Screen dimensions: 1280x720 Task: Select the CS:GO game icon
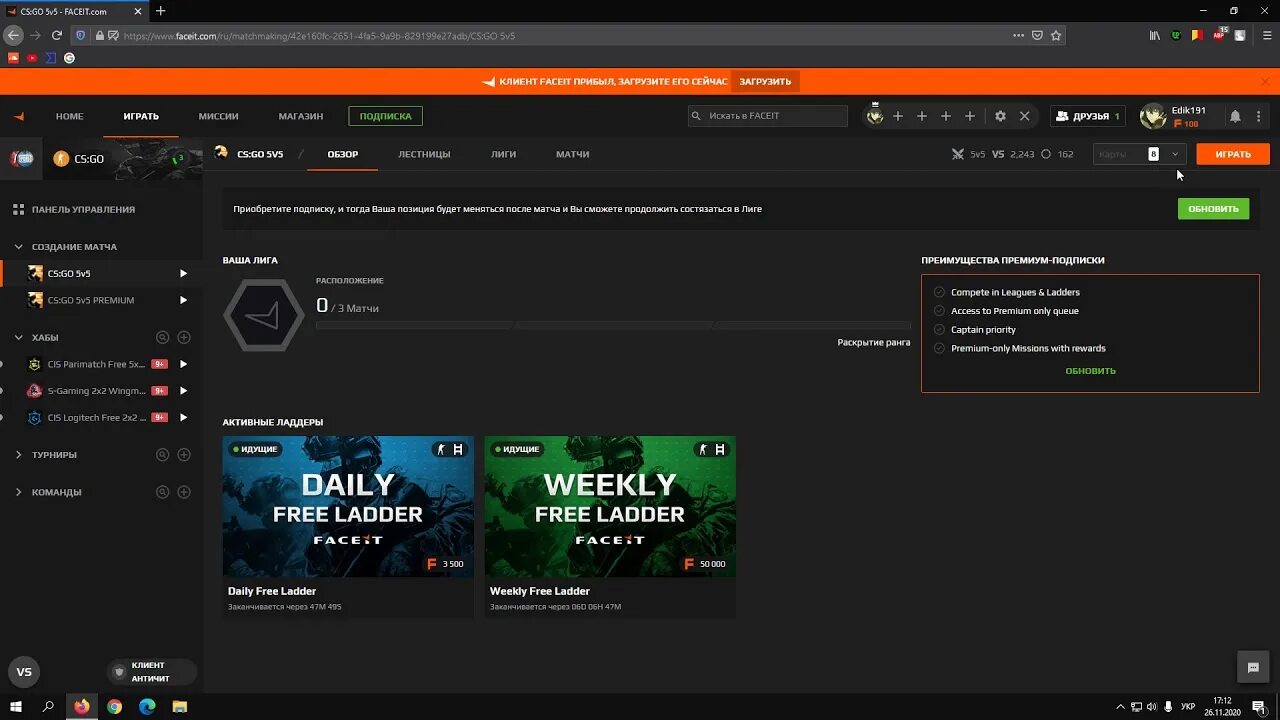(x=61, y=158)
